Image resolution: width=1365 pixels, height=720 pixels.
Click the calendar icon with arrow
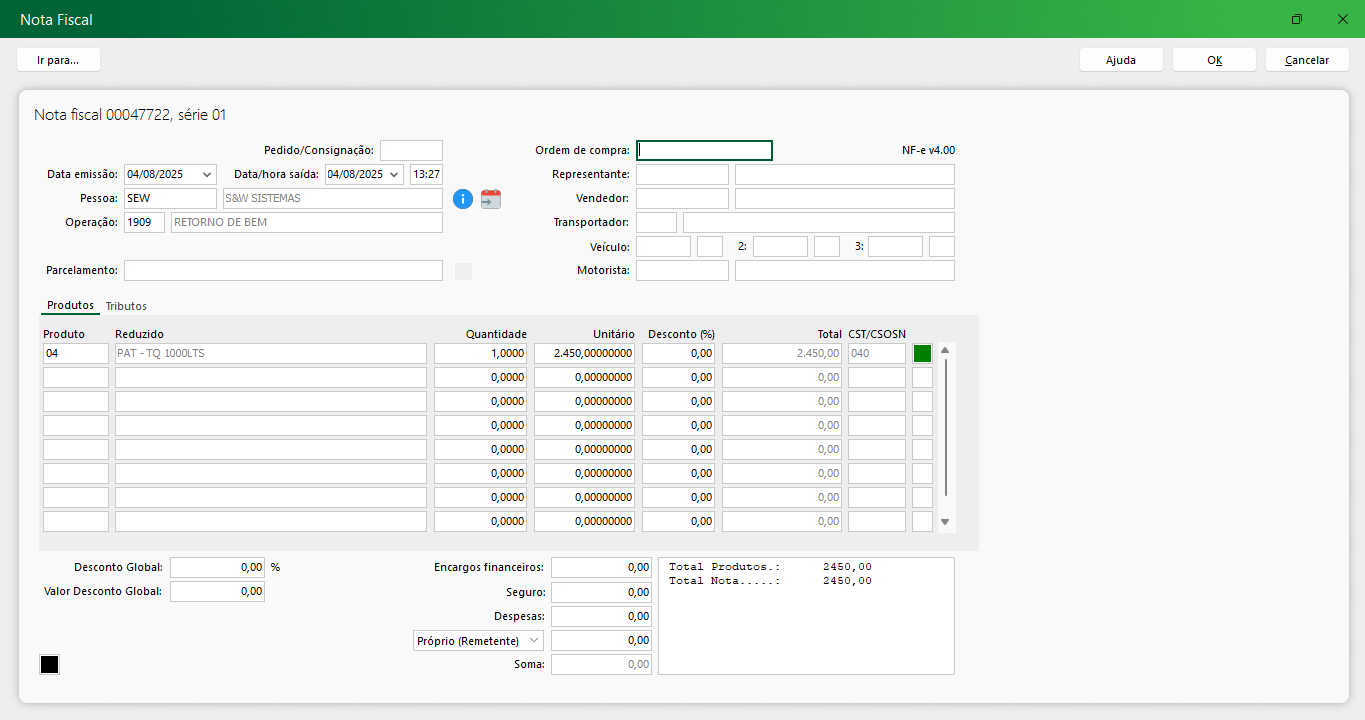pyautogui.click(x=490, y=199)
